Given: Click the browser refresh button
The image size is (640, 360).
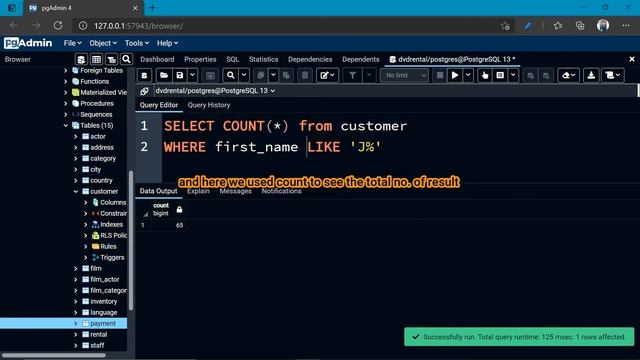Looking at the screenshot, I should [x=58, y=25].
